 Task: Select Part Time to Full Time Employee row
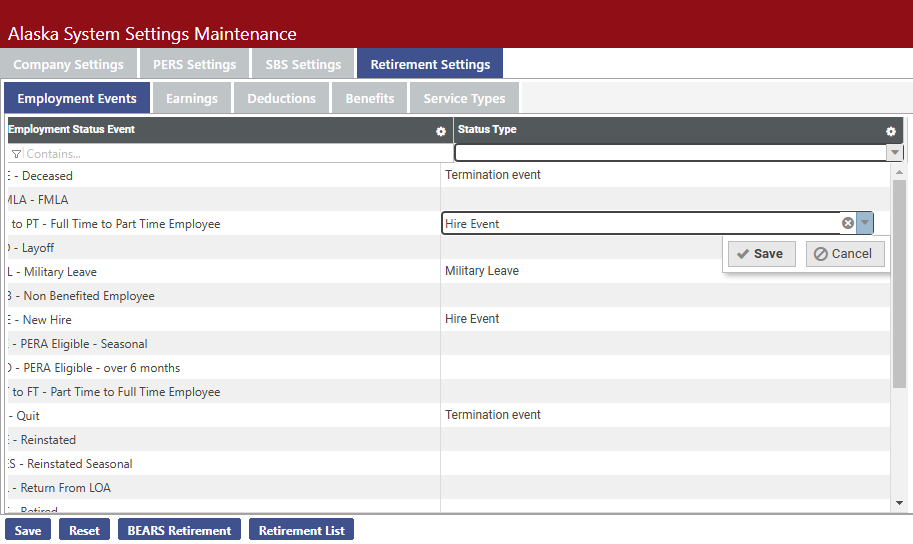[x=448, y=391]
